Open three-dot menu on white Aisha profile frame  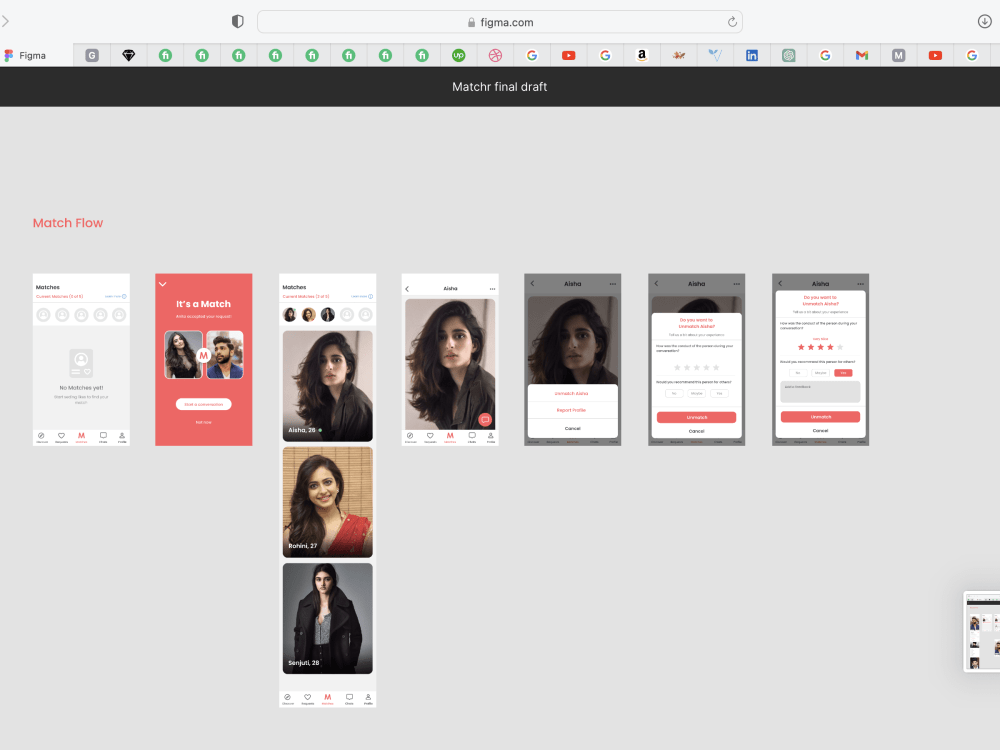click(492, 289)
